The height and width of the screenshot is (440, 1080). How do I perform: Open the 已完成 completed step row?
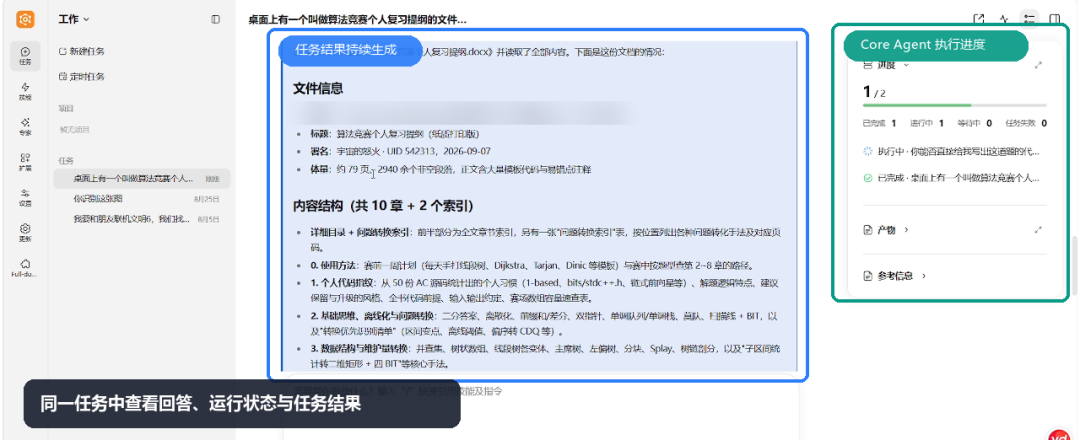click(951, 178)
